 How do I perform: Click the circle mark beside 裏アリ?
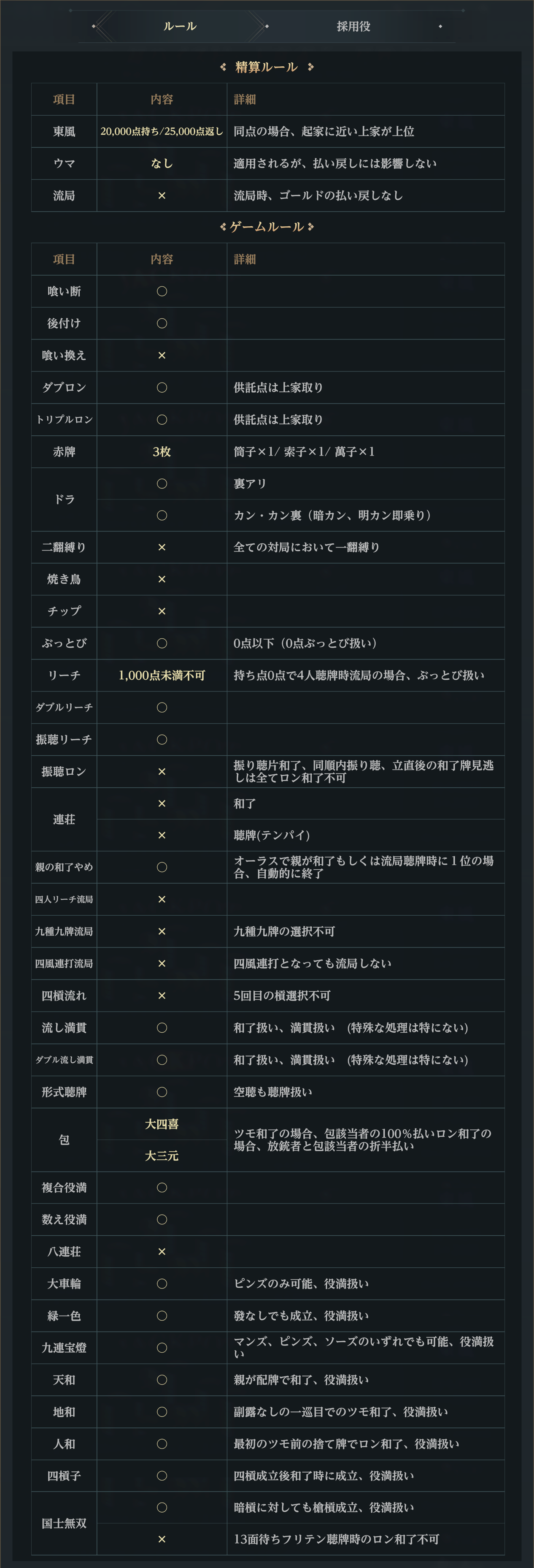[162, 483]
